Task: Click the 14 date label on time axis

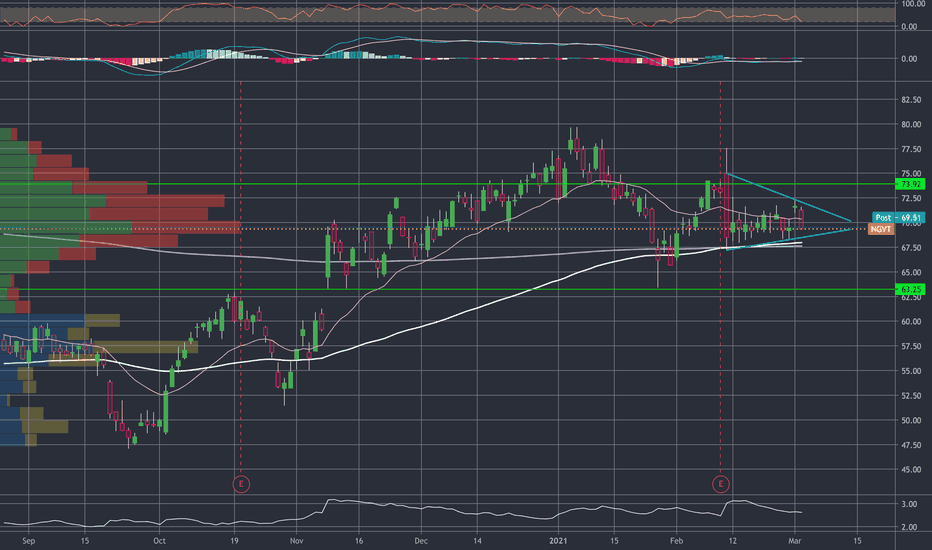Action: coord(477,541)
